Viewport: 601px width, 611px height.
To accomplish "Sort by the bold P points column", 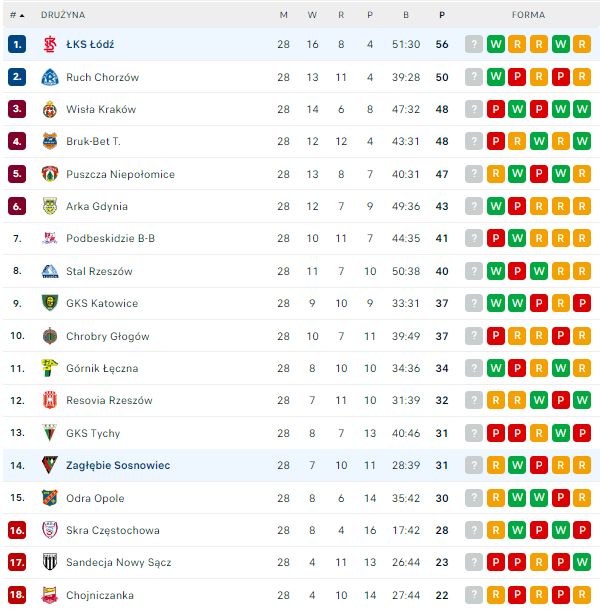I will (442, 15).
